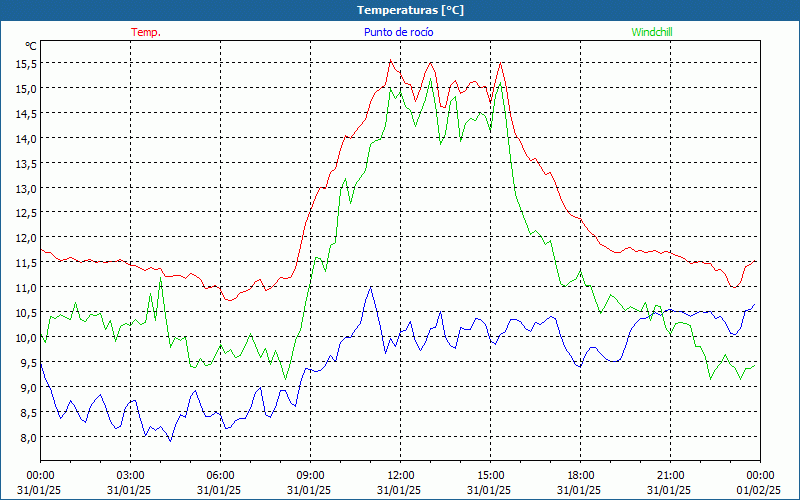Select the 06:00 time axis label
Screen dimensions: 800x500
pyautogui.click(x=221, y=475)
